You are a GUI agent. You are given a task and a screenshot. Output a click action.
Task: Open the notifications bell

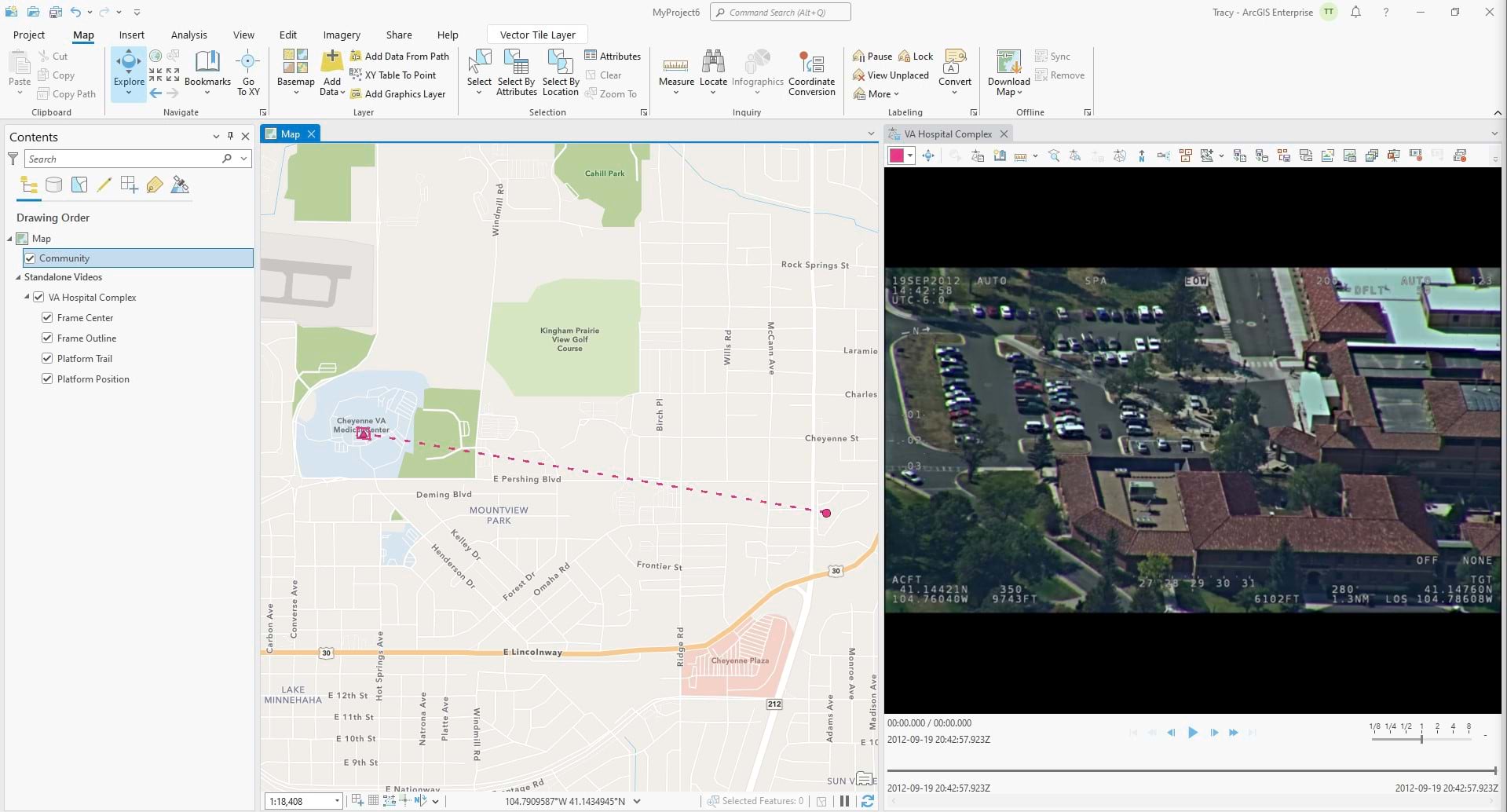coord(1356,12)
